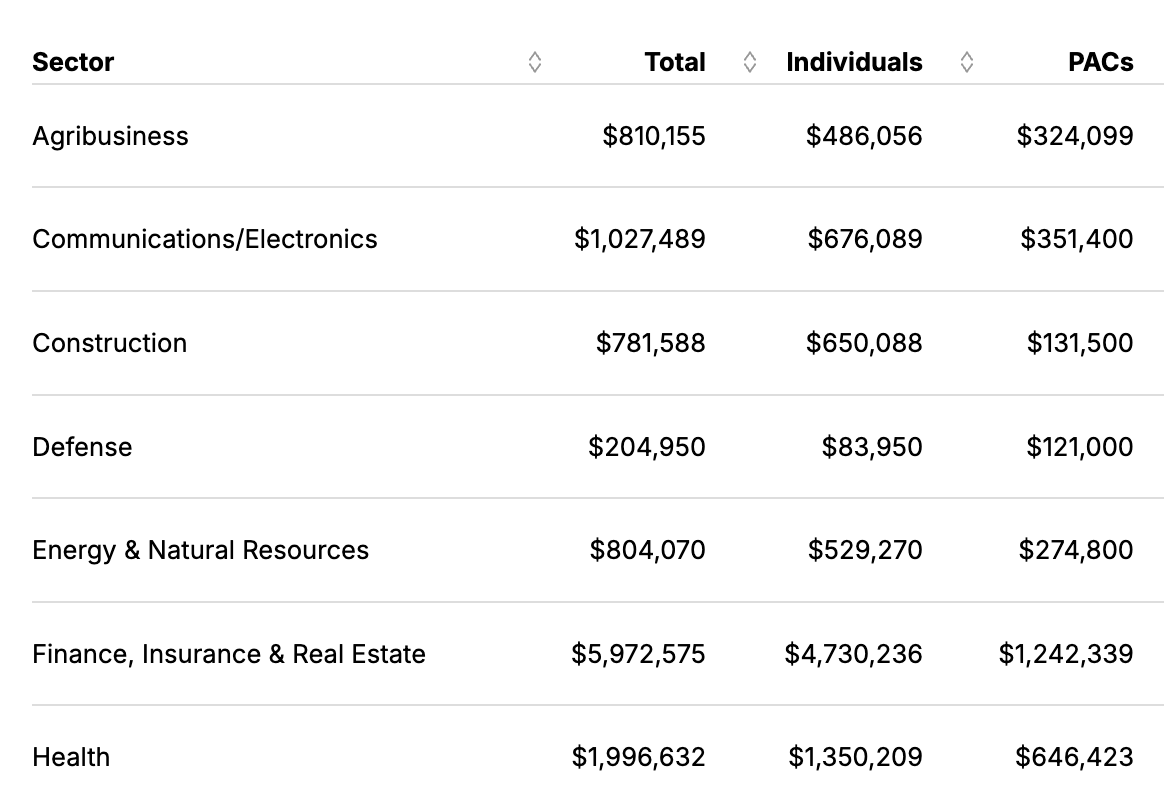Select the Communications/Electronics sector name
The height and width of the screenshot is (802, 1164).
pyautogui.click(x=205, y=239)
